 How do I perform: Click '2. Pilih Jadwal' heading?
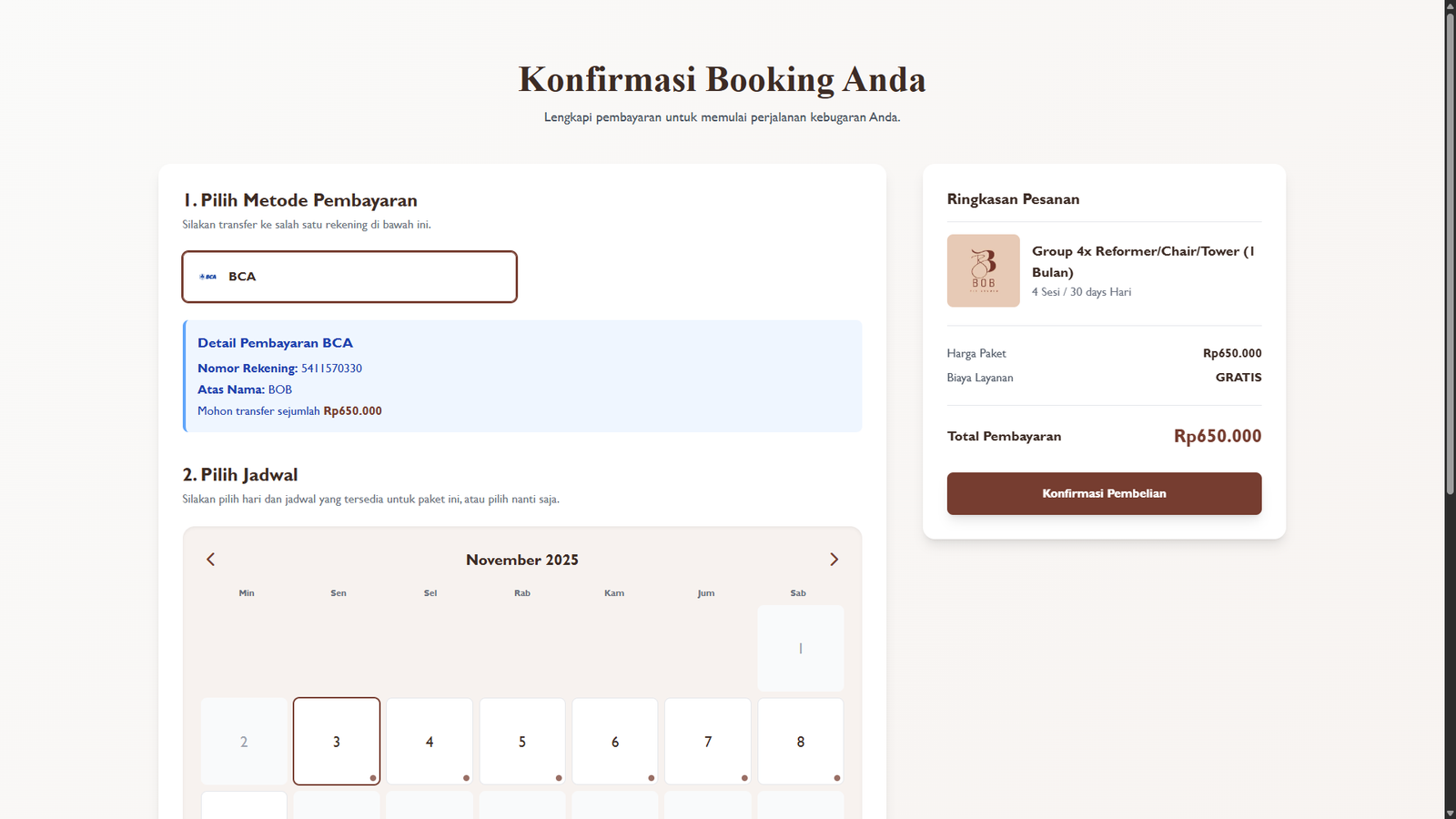(240, 475)
